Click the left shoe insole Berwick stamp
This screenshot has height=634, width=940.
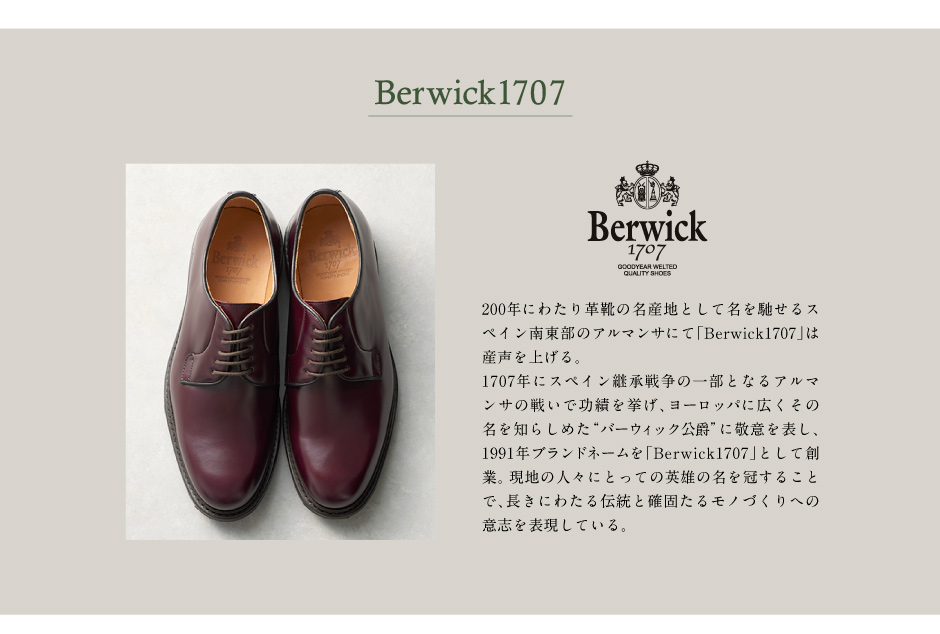coord(234,259)
